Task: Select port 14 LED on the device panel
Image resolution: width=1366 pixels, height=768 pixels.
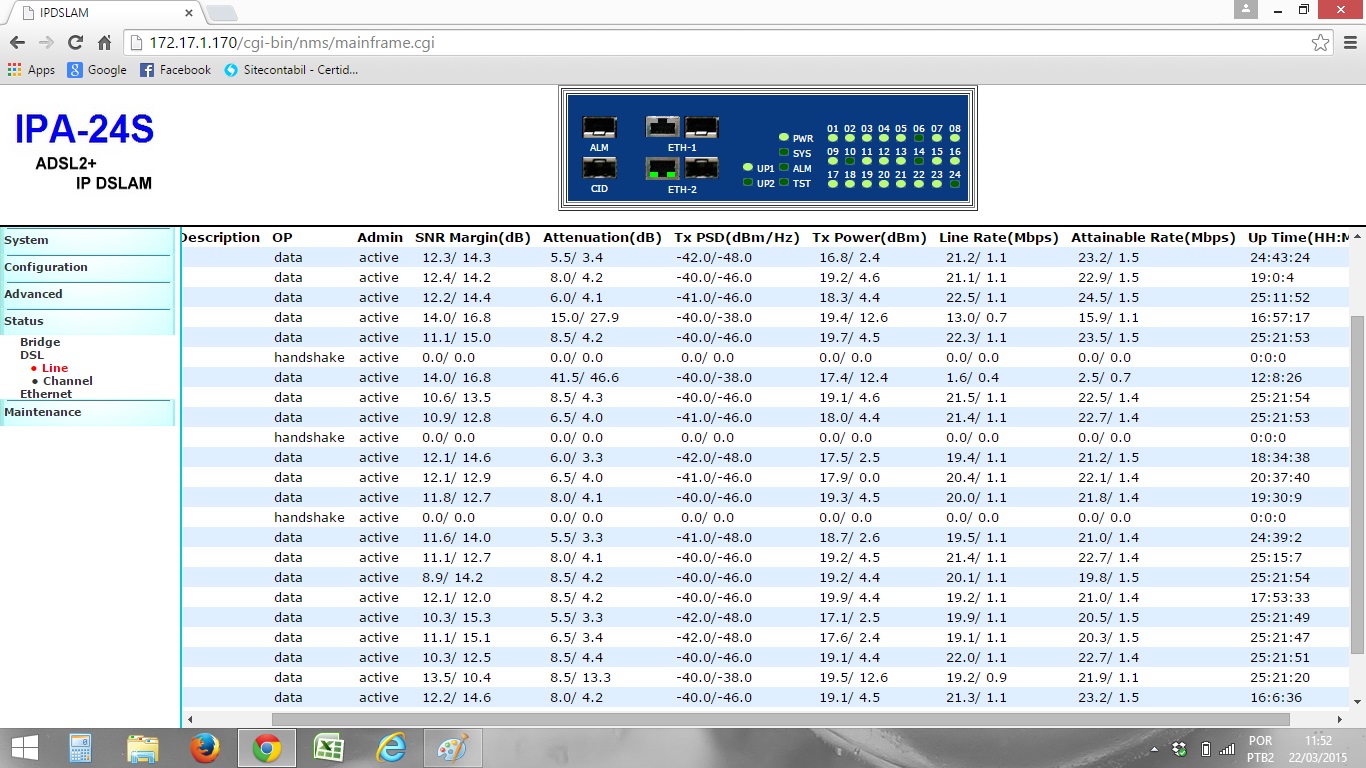Action: (919, 161)
